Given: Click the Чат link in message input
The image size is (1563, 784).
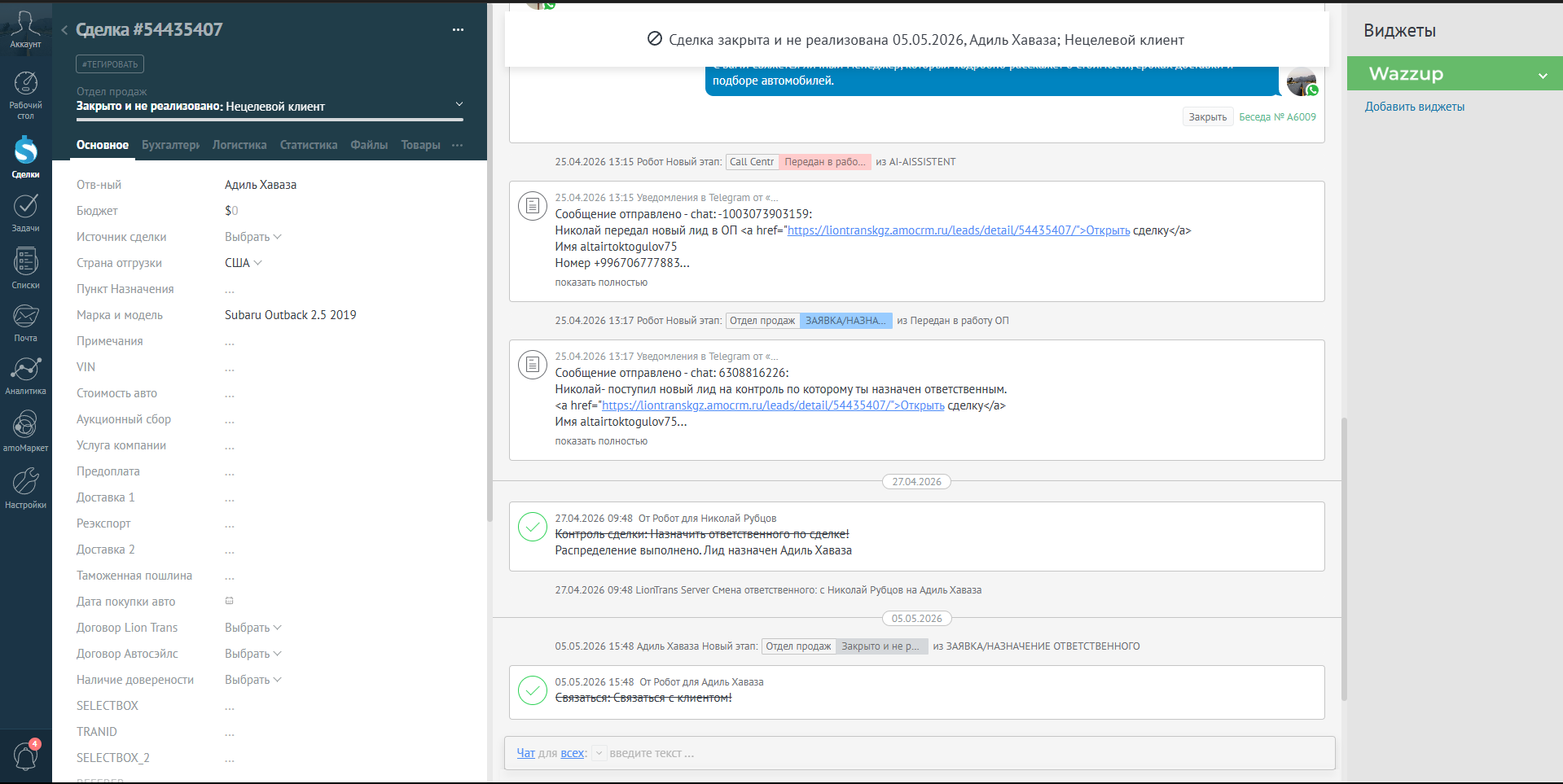Looking at the screenshot, I should click(526, 753).
